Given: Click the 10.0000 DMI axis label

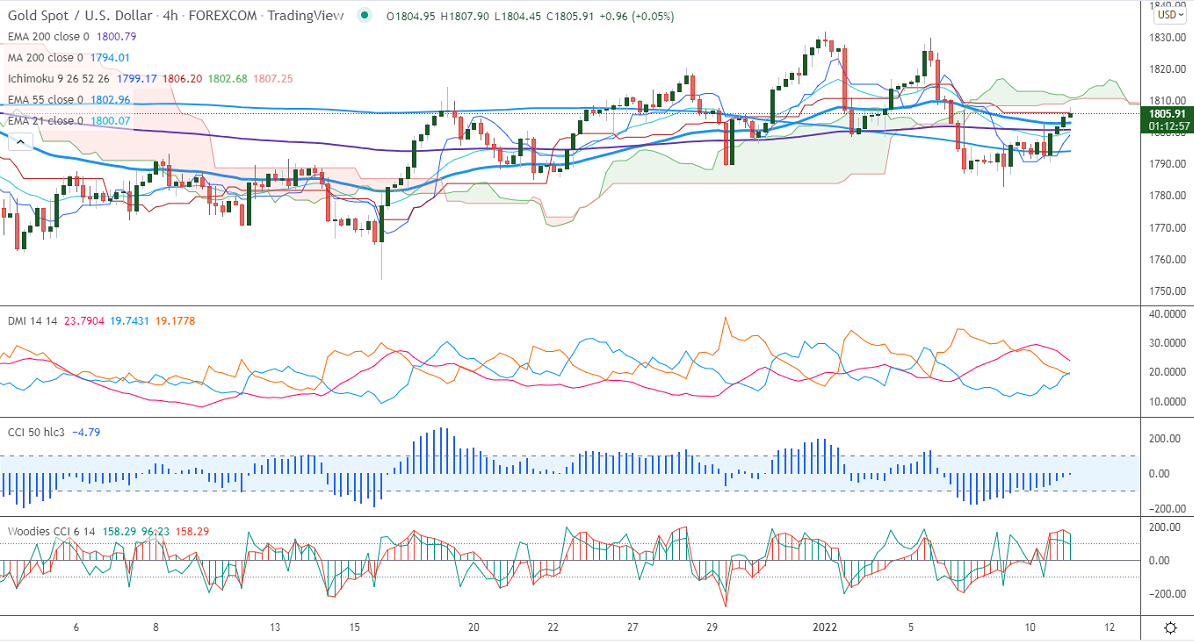Looking at the screenshot, I should pos(1167,402).
